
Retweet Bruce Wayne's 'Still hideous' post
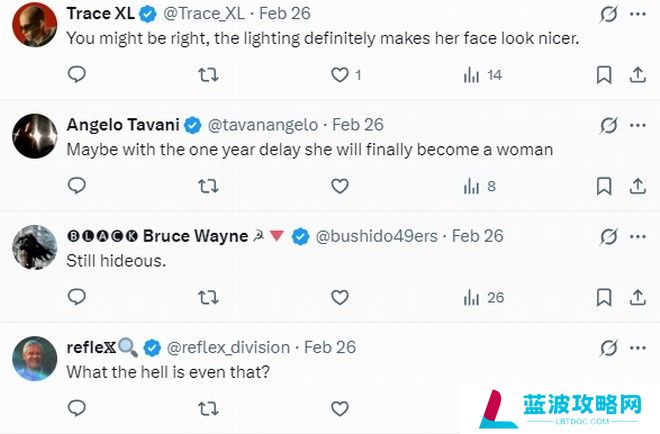coord(208,298)
